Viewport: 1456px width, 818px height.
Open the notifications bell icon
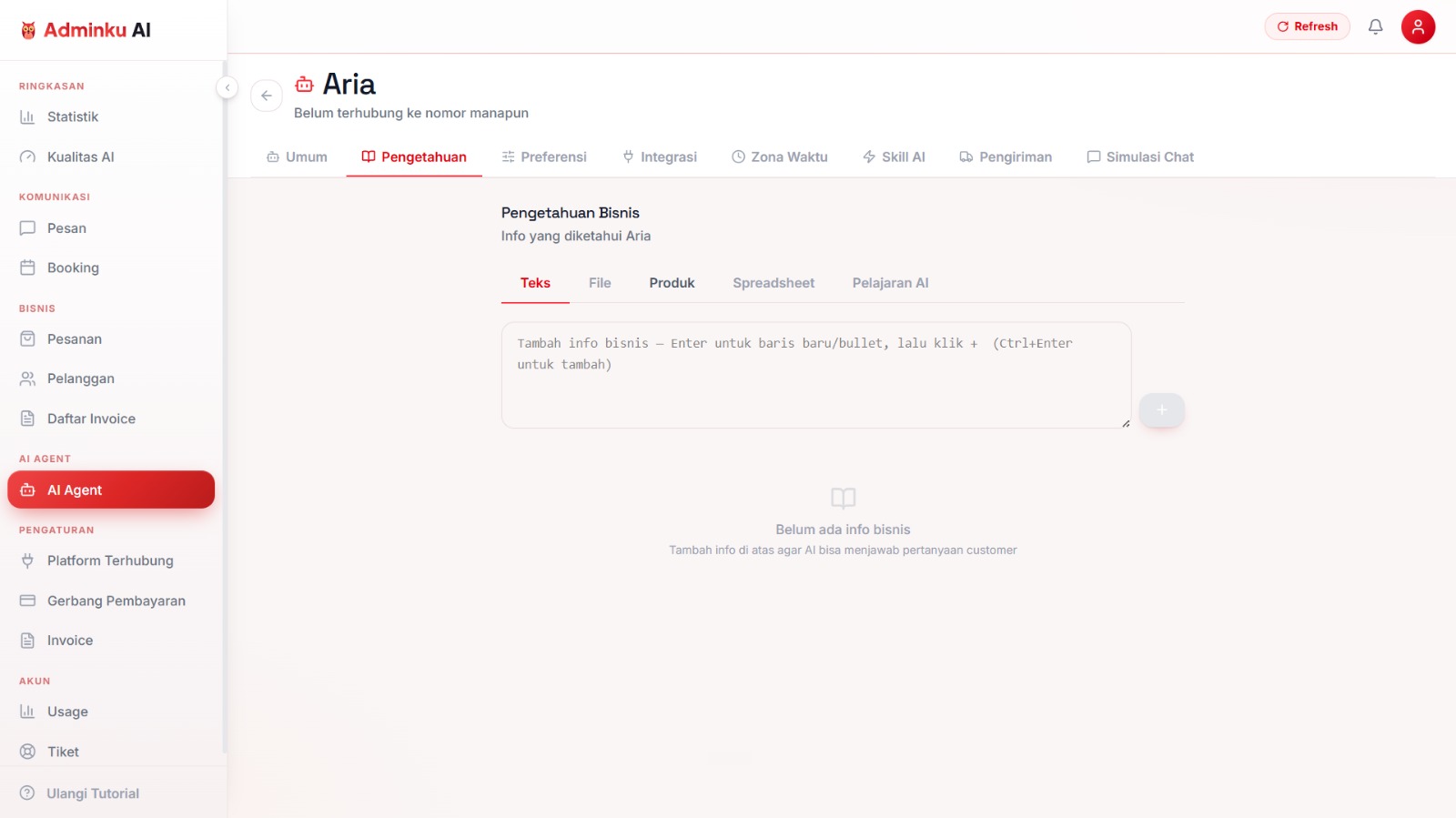click(x=1375, y=26)
